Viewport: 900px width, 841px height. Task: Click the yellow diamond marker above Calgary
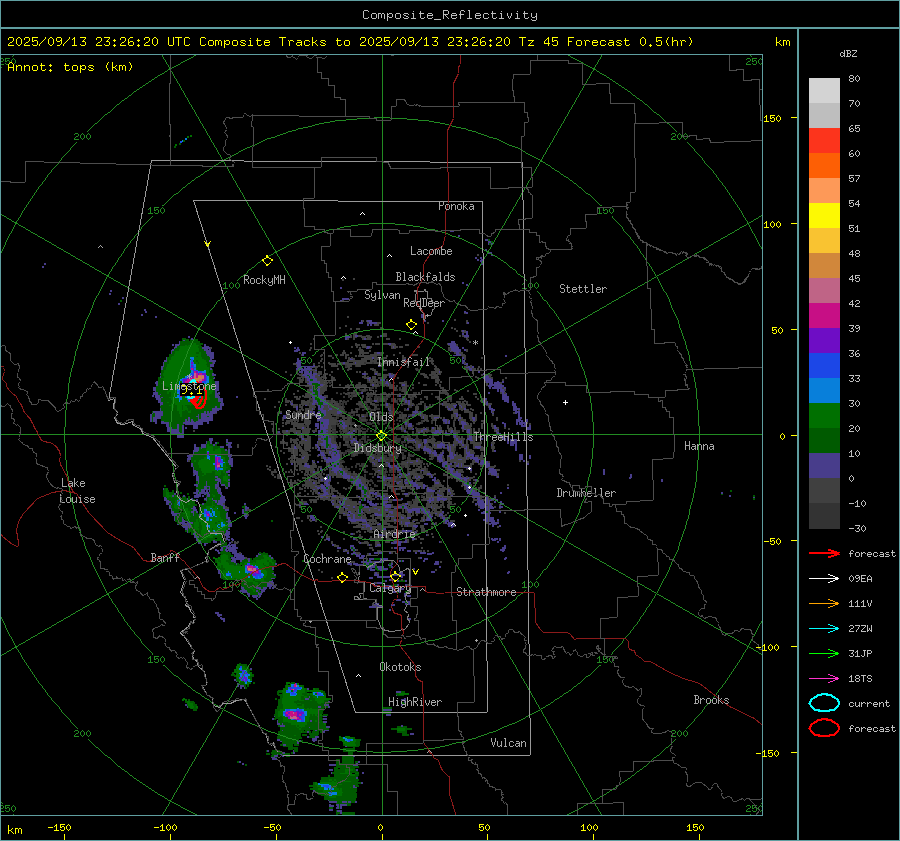395,576
